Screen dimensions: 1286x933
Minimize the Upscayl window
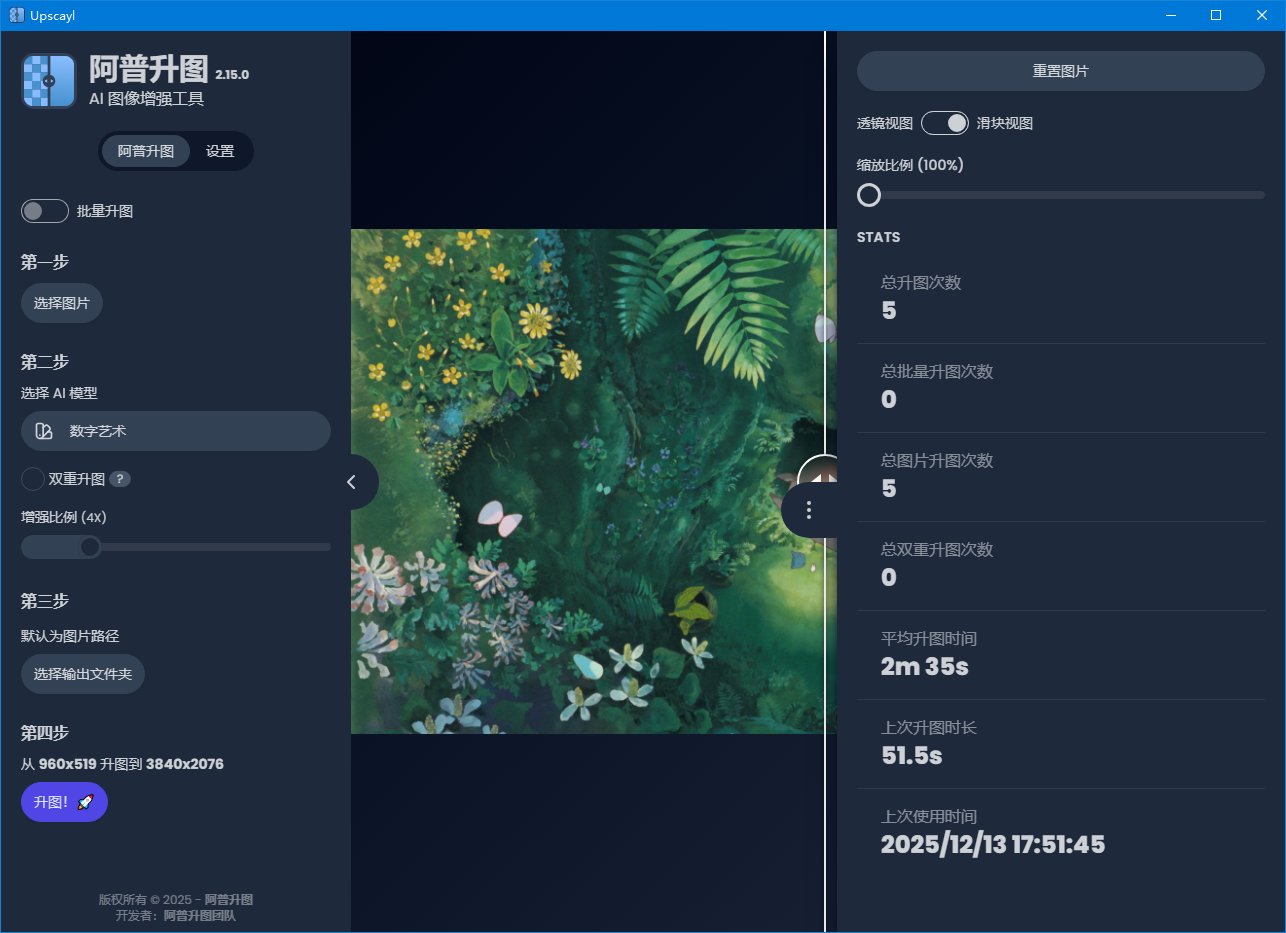click(x=1170, y=15)
